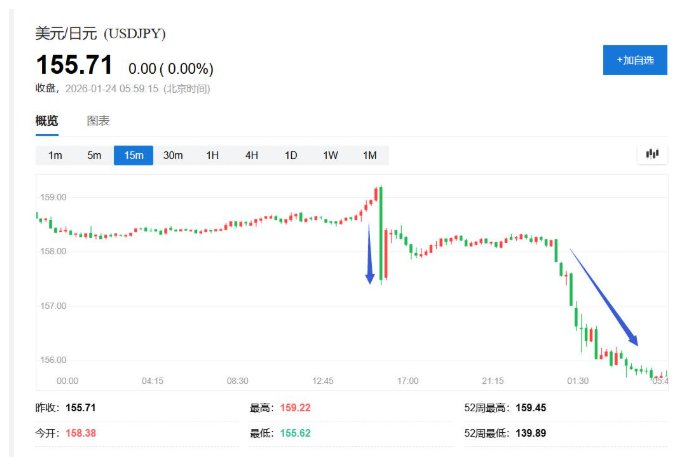Click the 00:00 time axis label

point(67,381)
